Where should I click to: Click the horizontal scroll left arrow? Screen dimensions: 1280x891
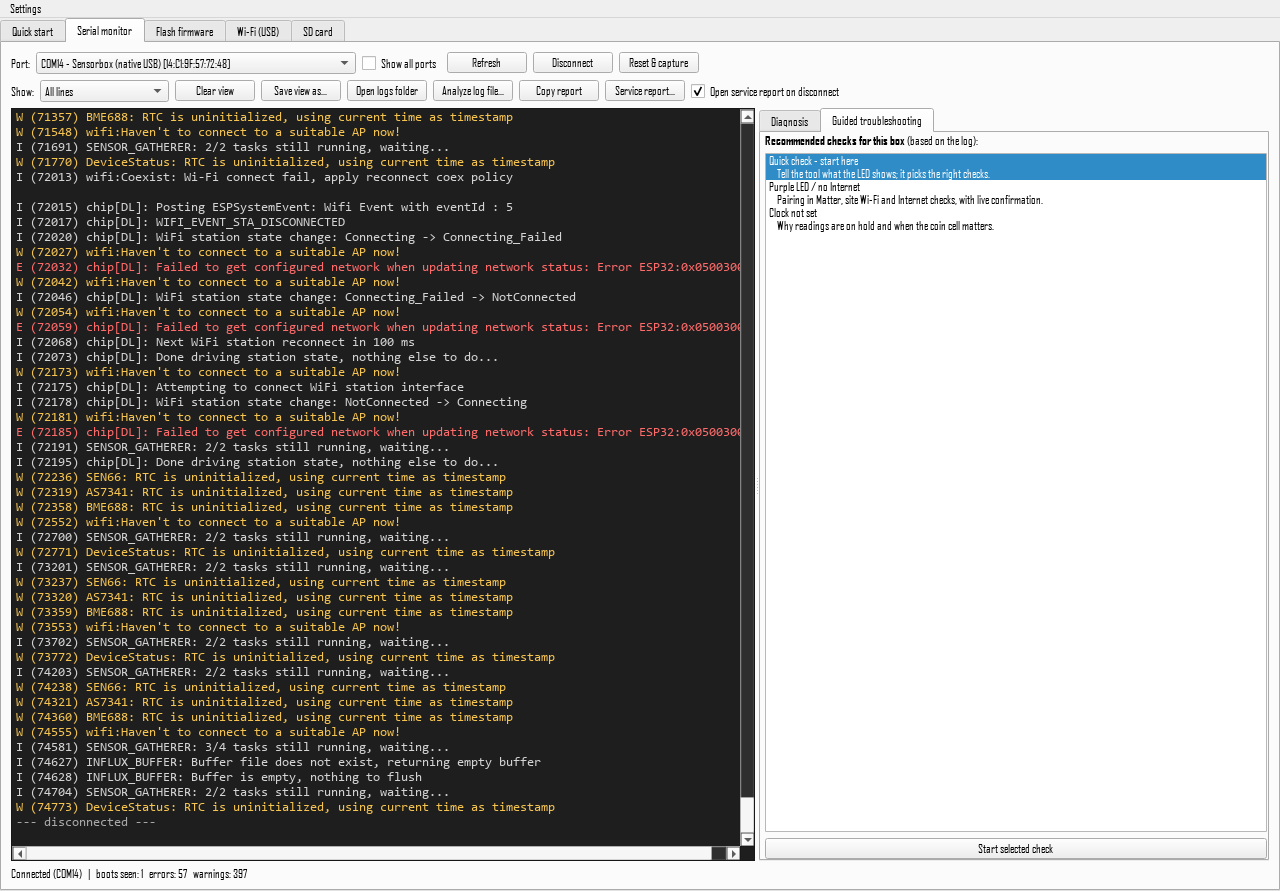pyautogui.click(x=18, y=853)
